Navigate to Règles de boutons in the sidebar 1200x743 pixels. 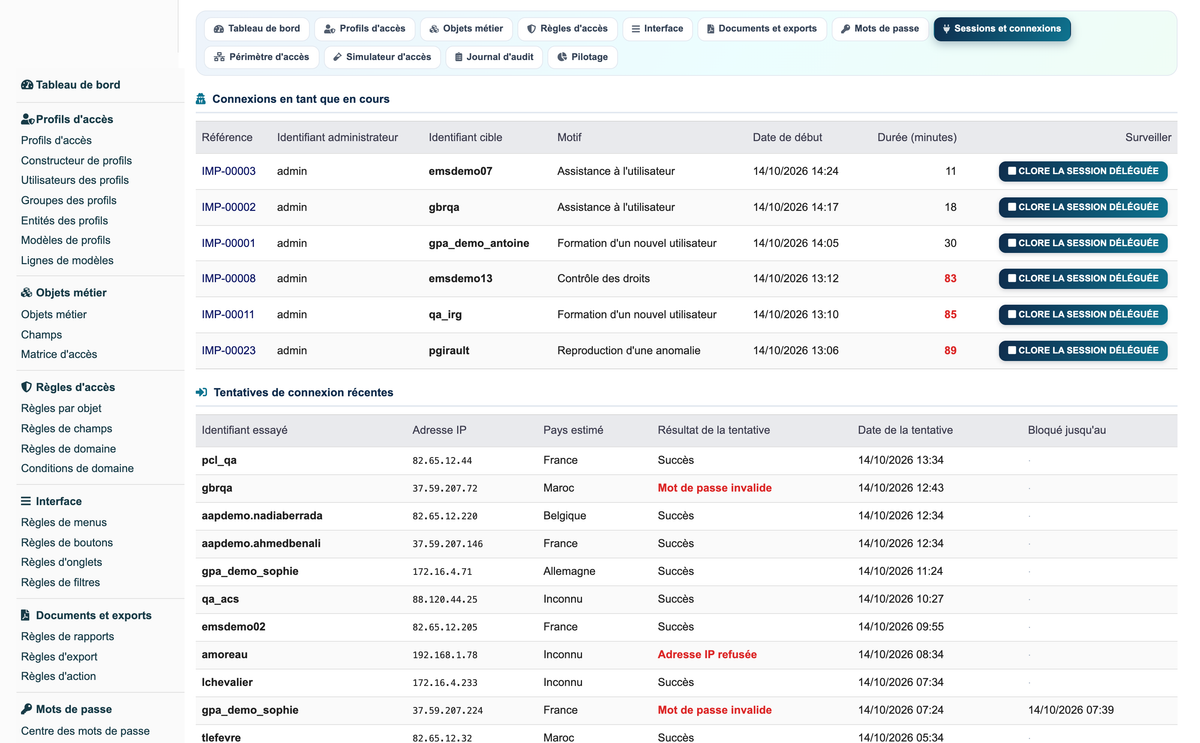click(x=67, y=542)
